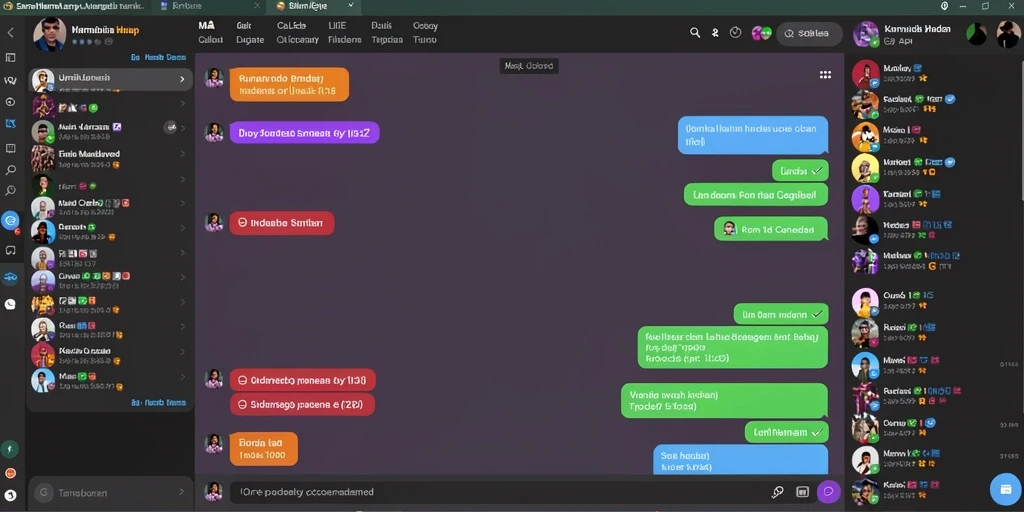The image size is (1024, 512).
Task: Expand the highlighted first contact's chevron
Action: click(x=182, y=79)
